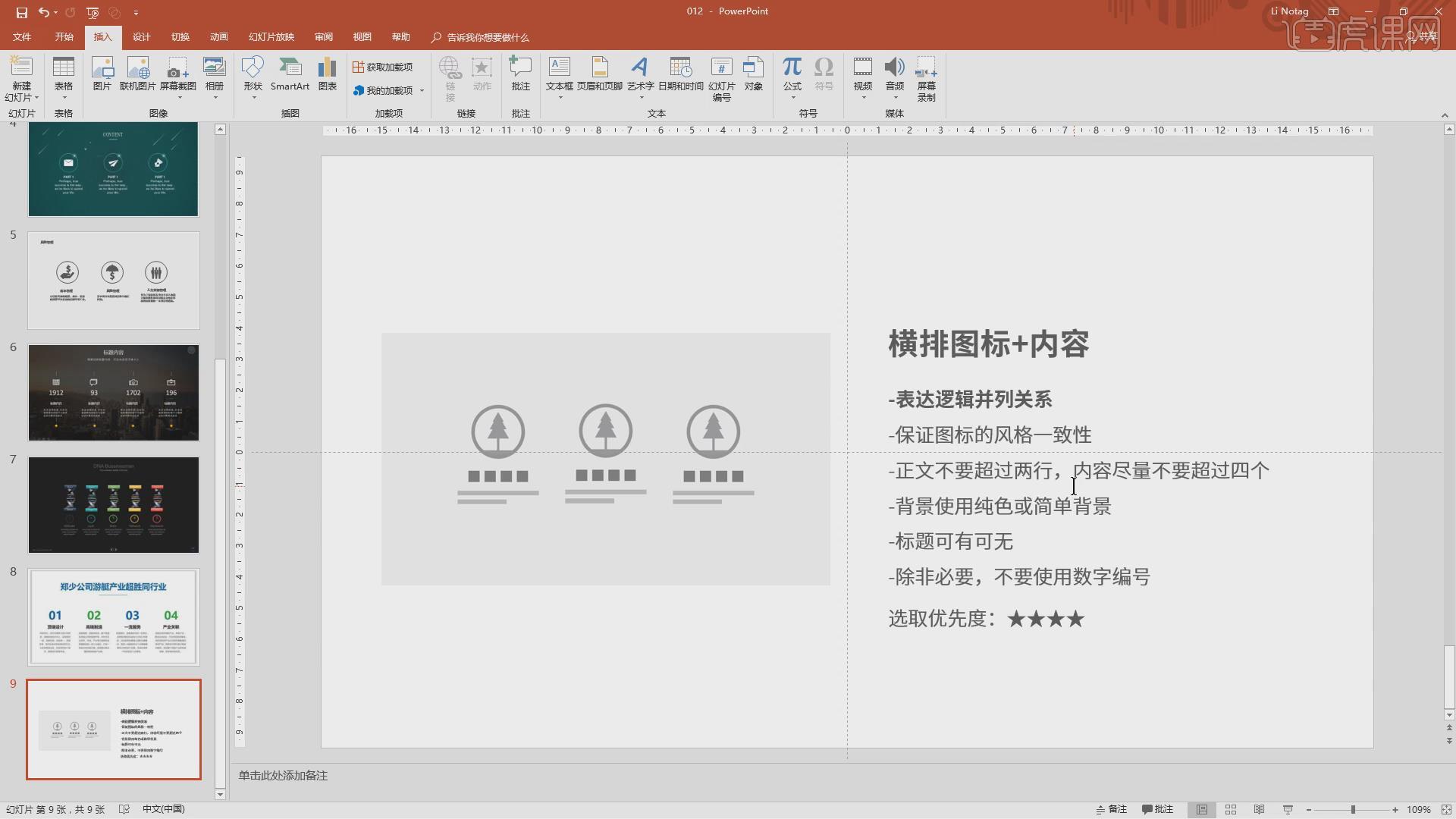Click the zoom out minus button
This screenshot has height=819, width=1456.
click(x=1309, y=810)
